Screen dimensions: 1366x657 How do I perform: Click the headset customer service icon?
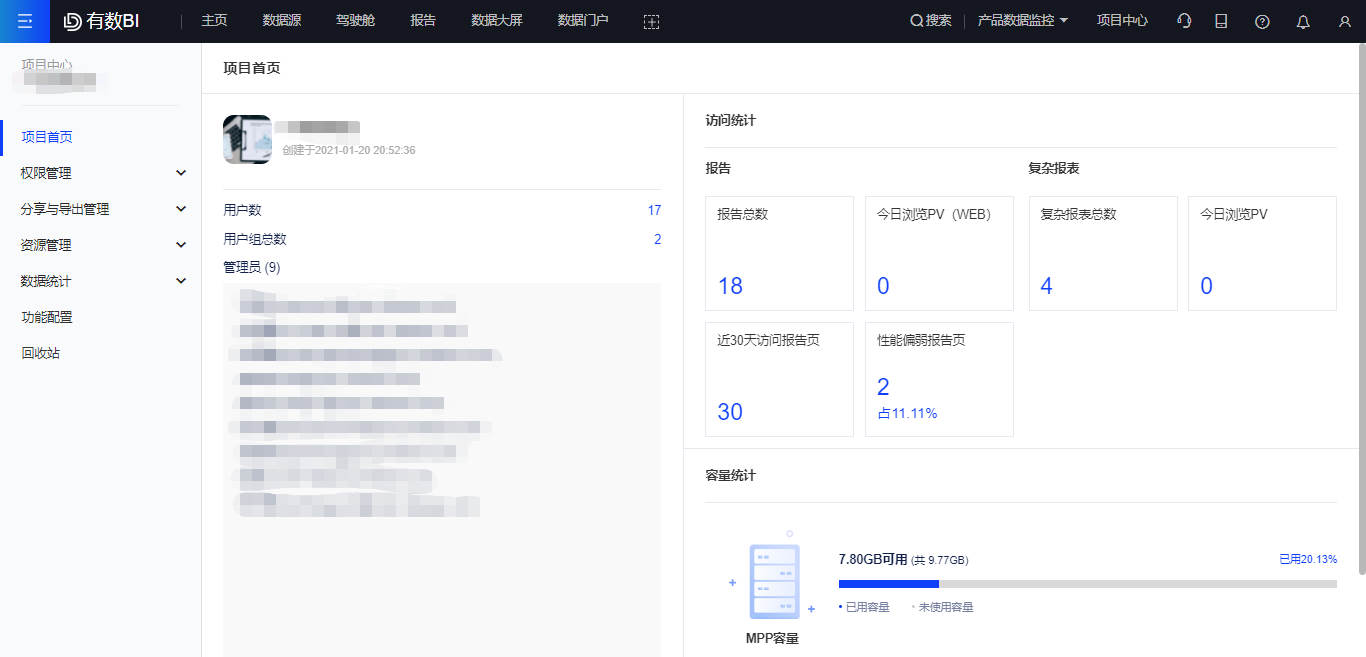pyautogui.click(x=1184, y=20)
